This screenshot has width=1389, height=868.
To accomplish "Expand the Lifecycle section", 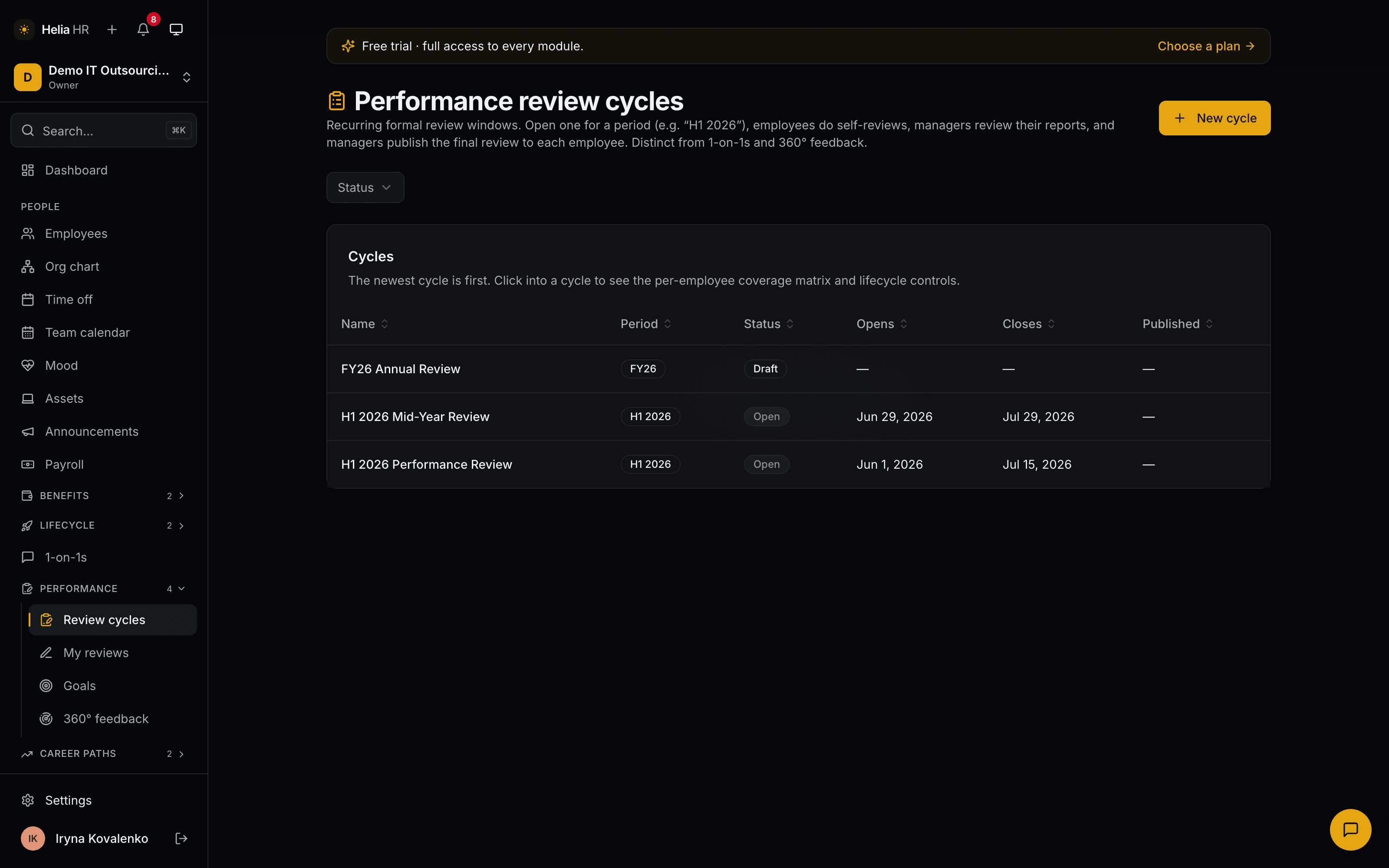I will coord(104,525).
